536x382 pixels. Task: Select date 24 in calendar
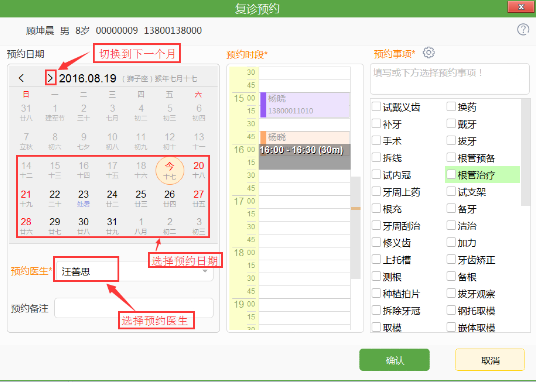(x=112, y=198)
